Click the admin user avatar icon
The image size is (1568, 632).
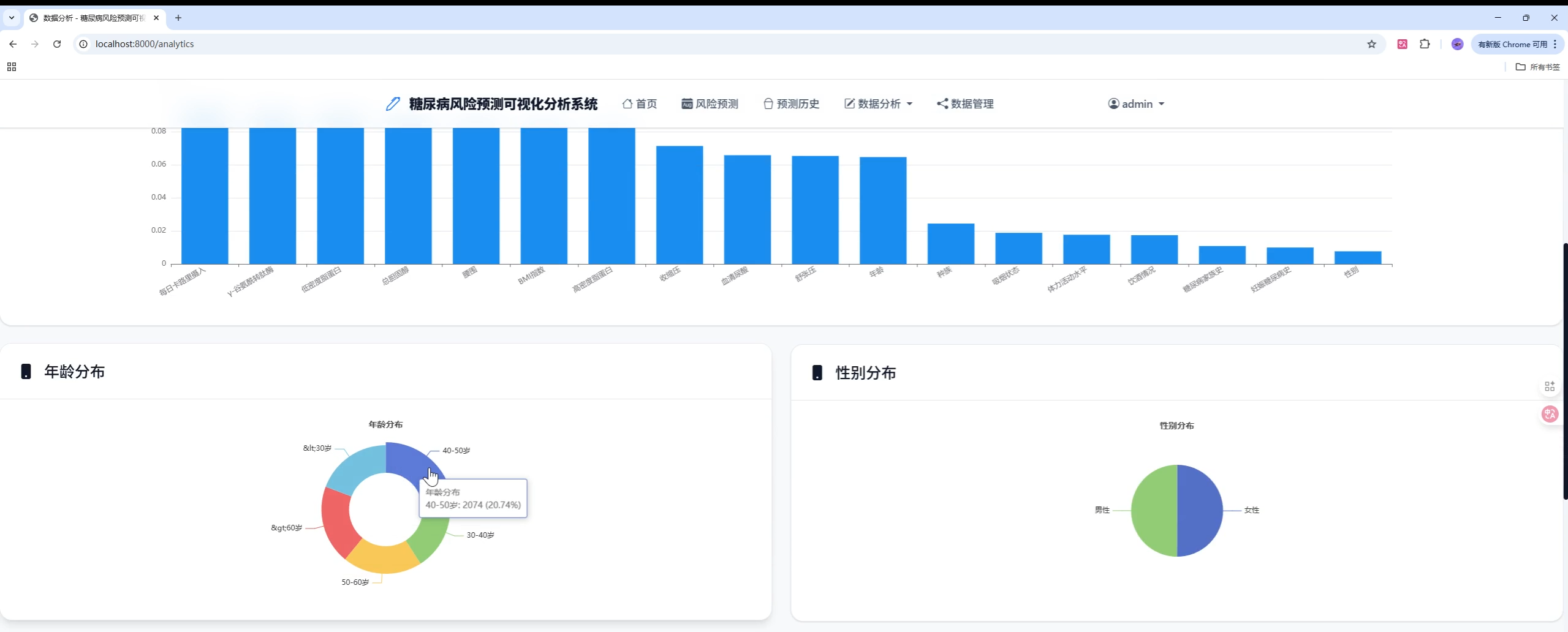click(x=1113, y=103)
